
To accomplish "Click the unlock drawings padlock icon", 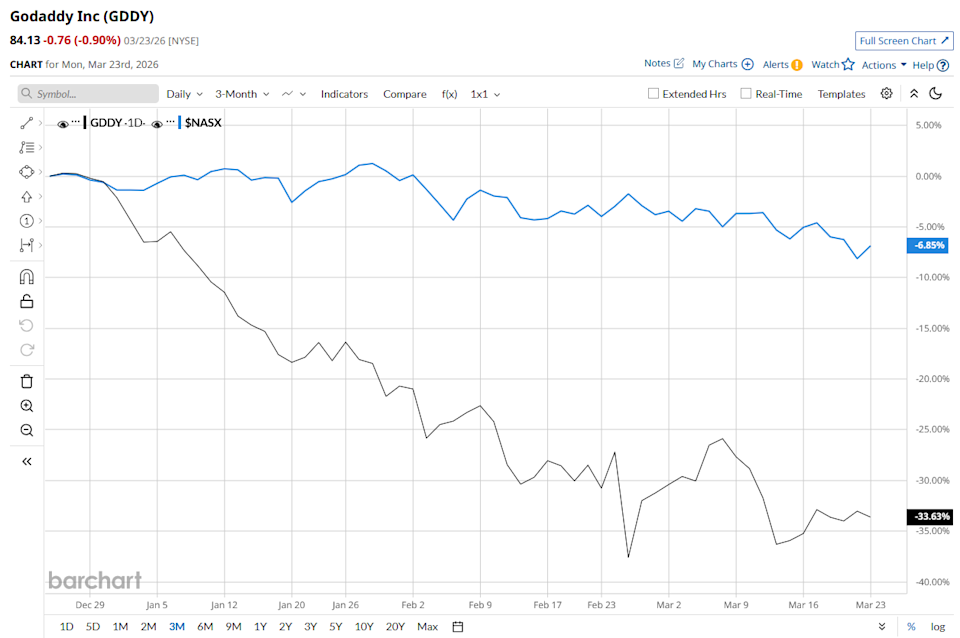I will coord(27,301).
